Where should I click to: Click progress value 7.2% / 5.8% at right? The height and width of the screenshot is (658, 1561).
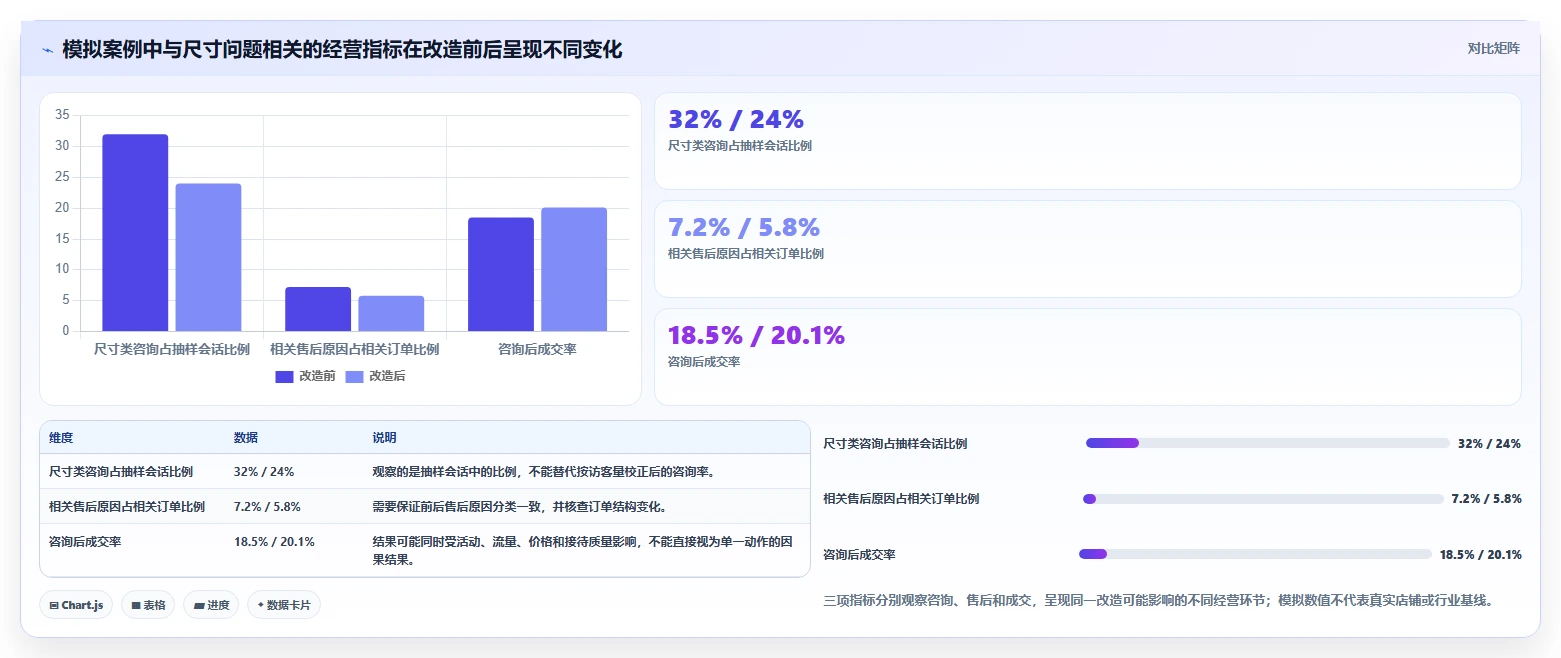pyautogui.click(x=1486, y=498)
